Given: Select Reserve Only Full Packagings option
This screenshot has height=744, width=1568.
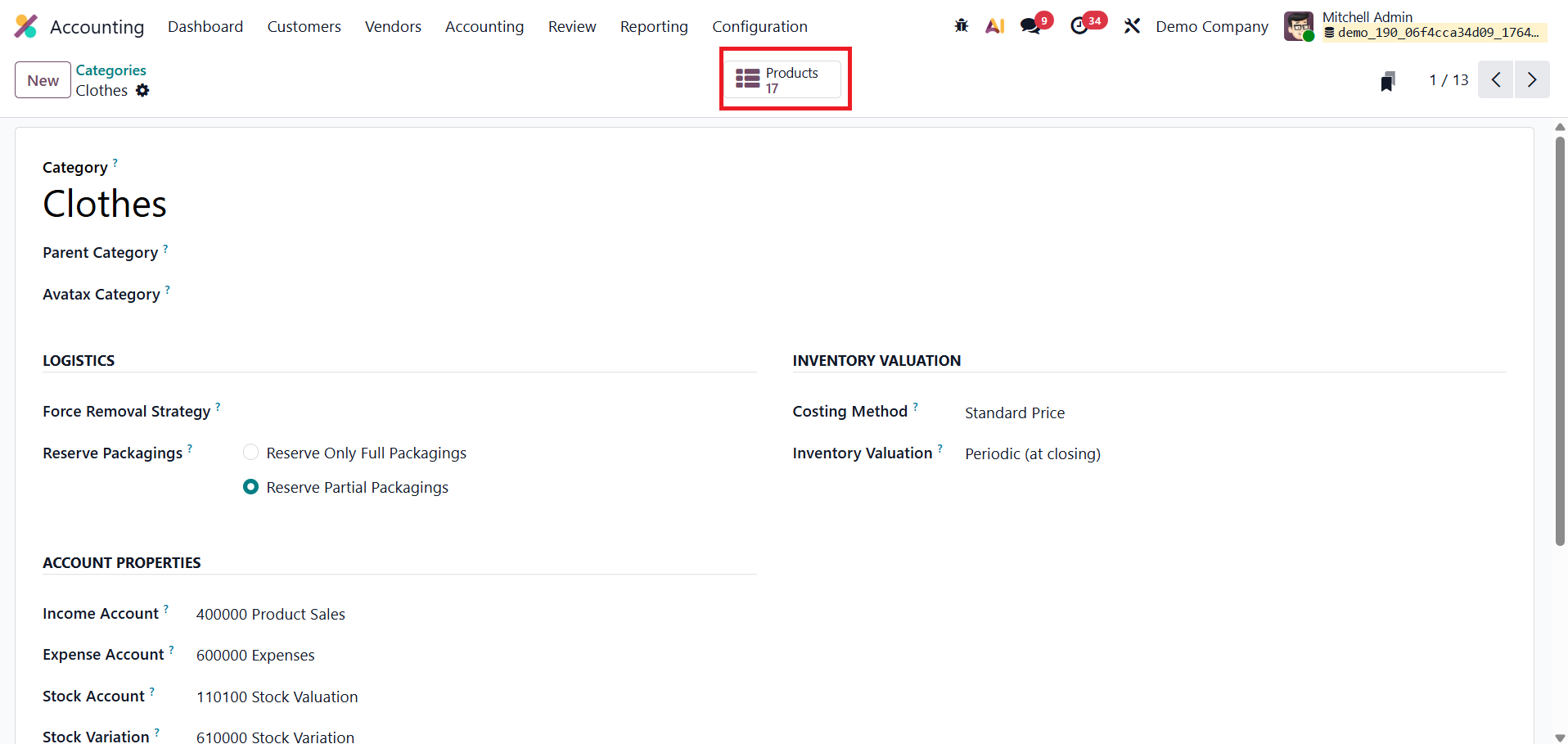Looking at the screenshot, I should pos(251,453).
